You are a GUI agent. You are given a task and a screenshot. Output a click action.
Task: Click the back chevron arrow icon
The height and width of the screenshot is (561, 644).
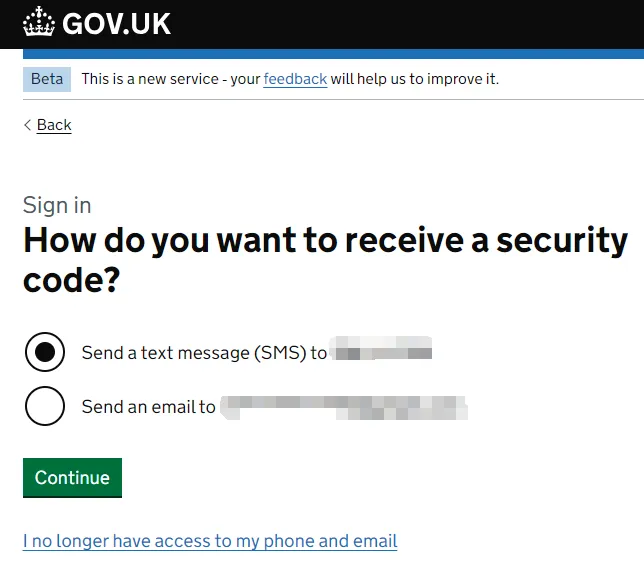tap(28, 125)
